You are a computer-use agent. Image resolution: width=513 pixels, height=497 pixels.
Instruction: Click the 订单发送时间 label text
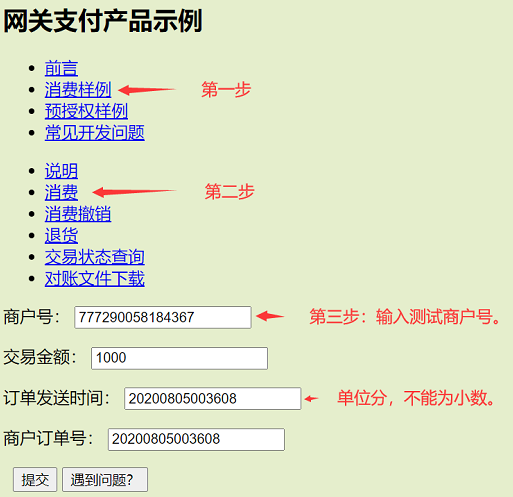pos(56,398)
